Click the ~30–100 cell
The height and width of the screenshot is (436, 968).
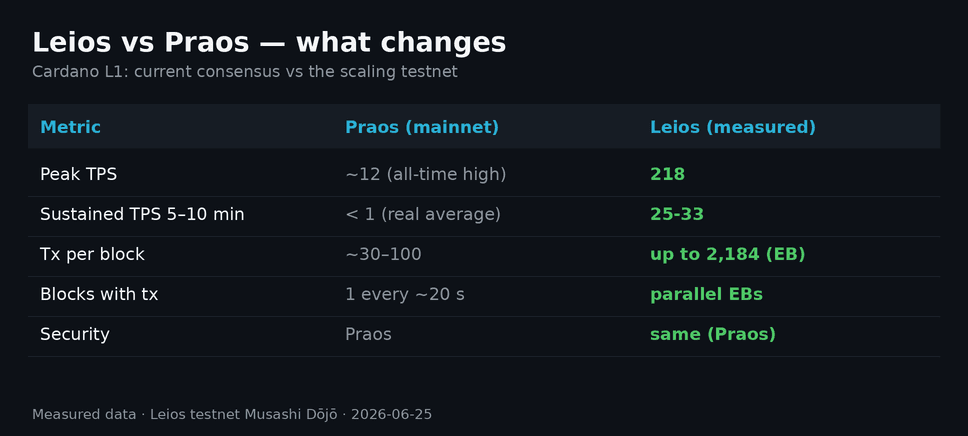383,254
